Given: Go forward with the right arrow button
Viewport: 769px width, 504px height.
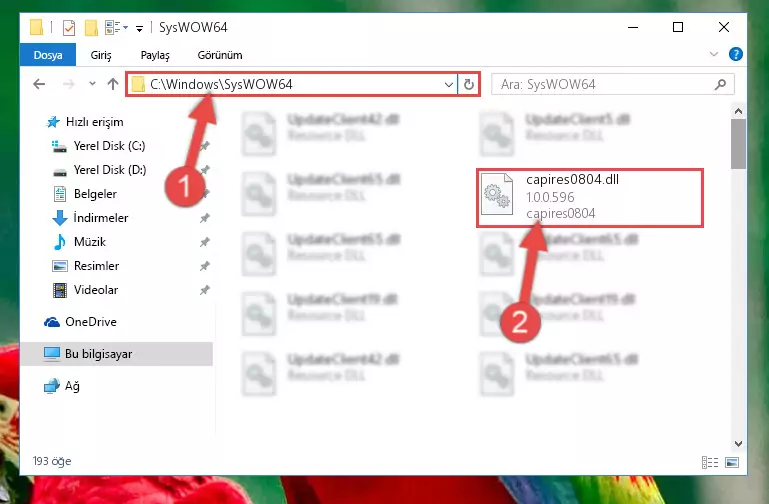Looking at the screenshot, I should pyautogui.click(x=69, y=84).
